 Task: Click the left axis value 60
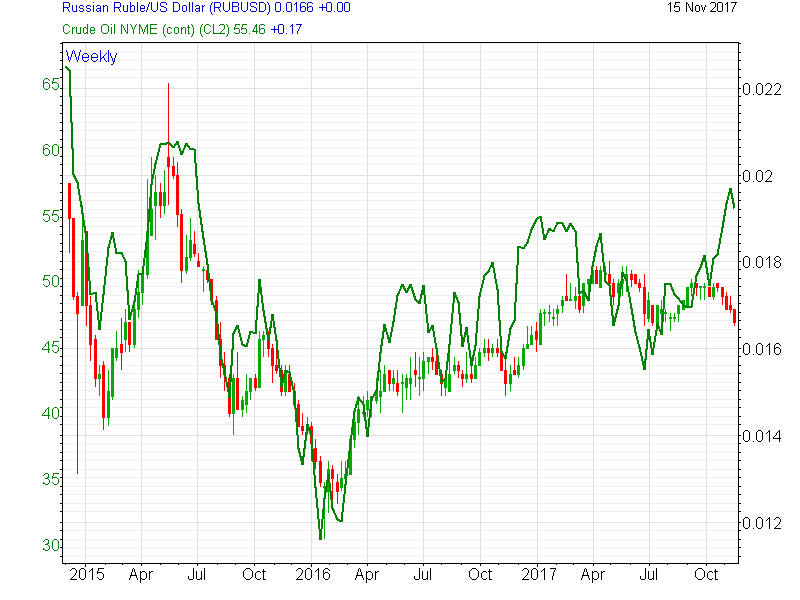coord(51,151)
